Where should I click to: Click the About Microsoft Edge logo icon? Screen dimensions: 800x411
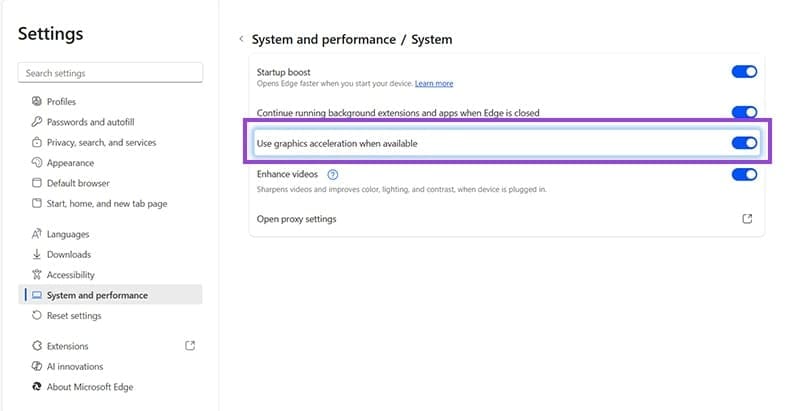tap(37, 387)
